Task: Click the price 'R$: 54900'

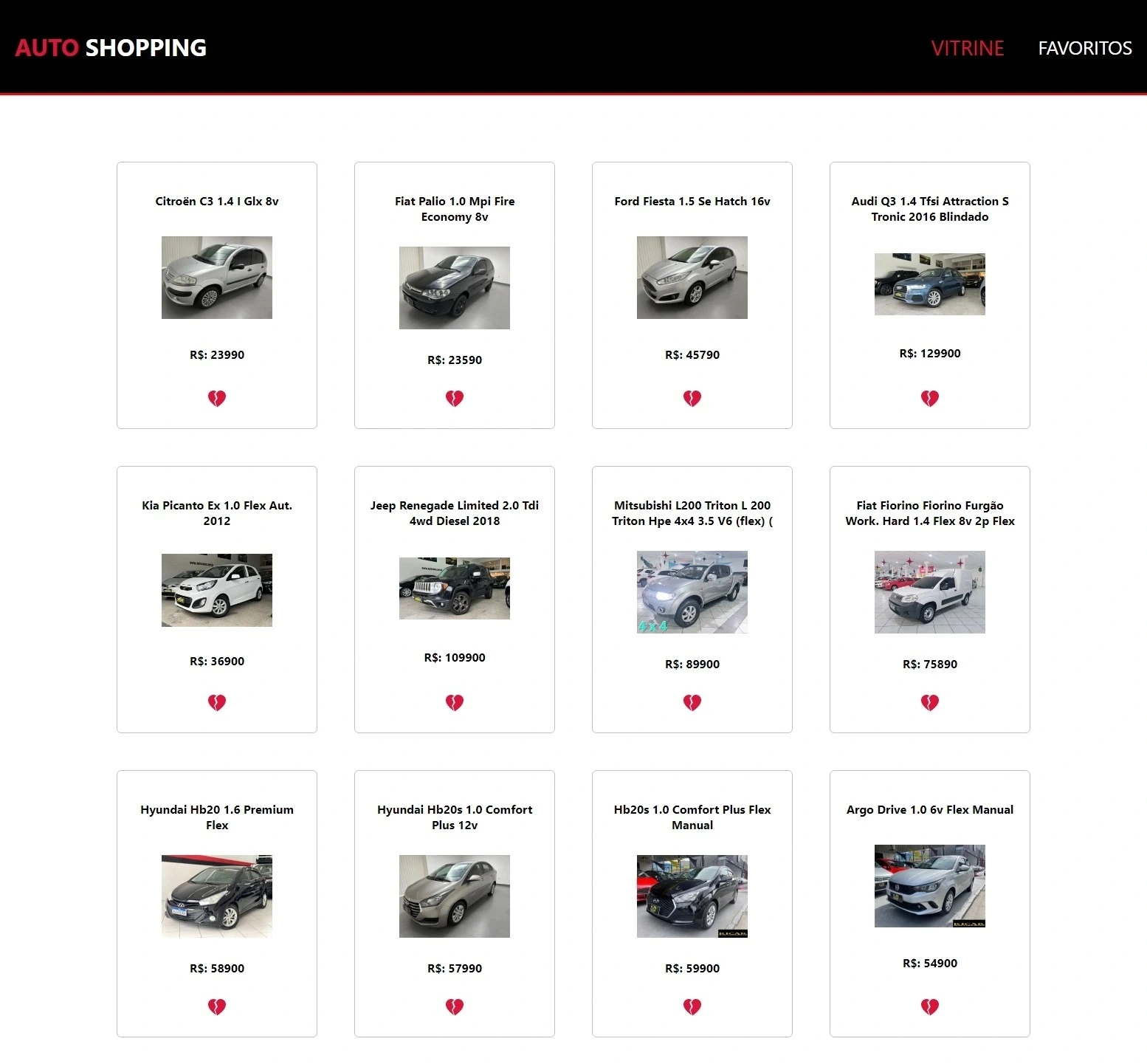Action: (x=930, y=964)
